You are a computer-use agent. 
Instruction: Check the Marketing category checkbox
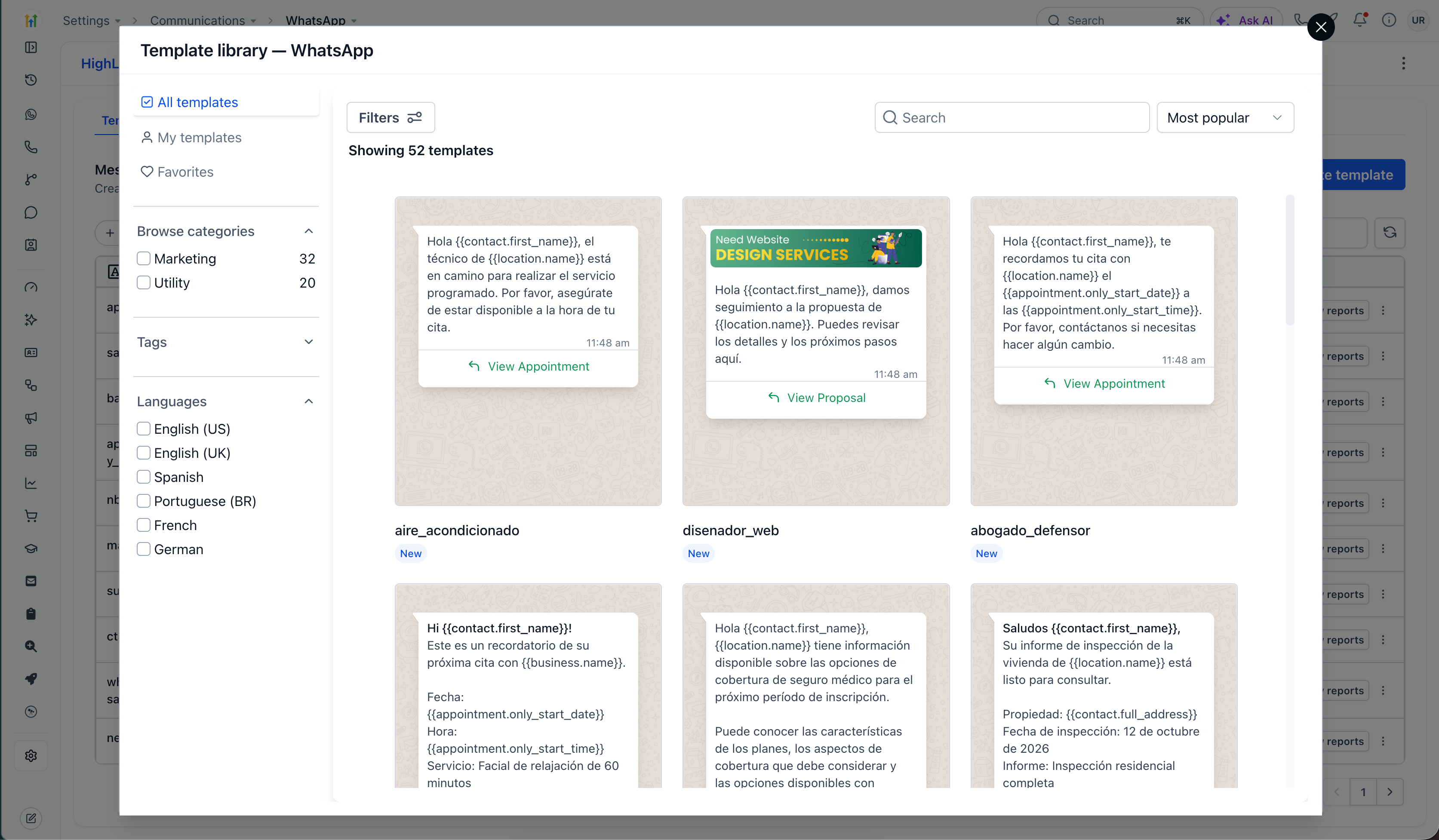pos(143,258)
